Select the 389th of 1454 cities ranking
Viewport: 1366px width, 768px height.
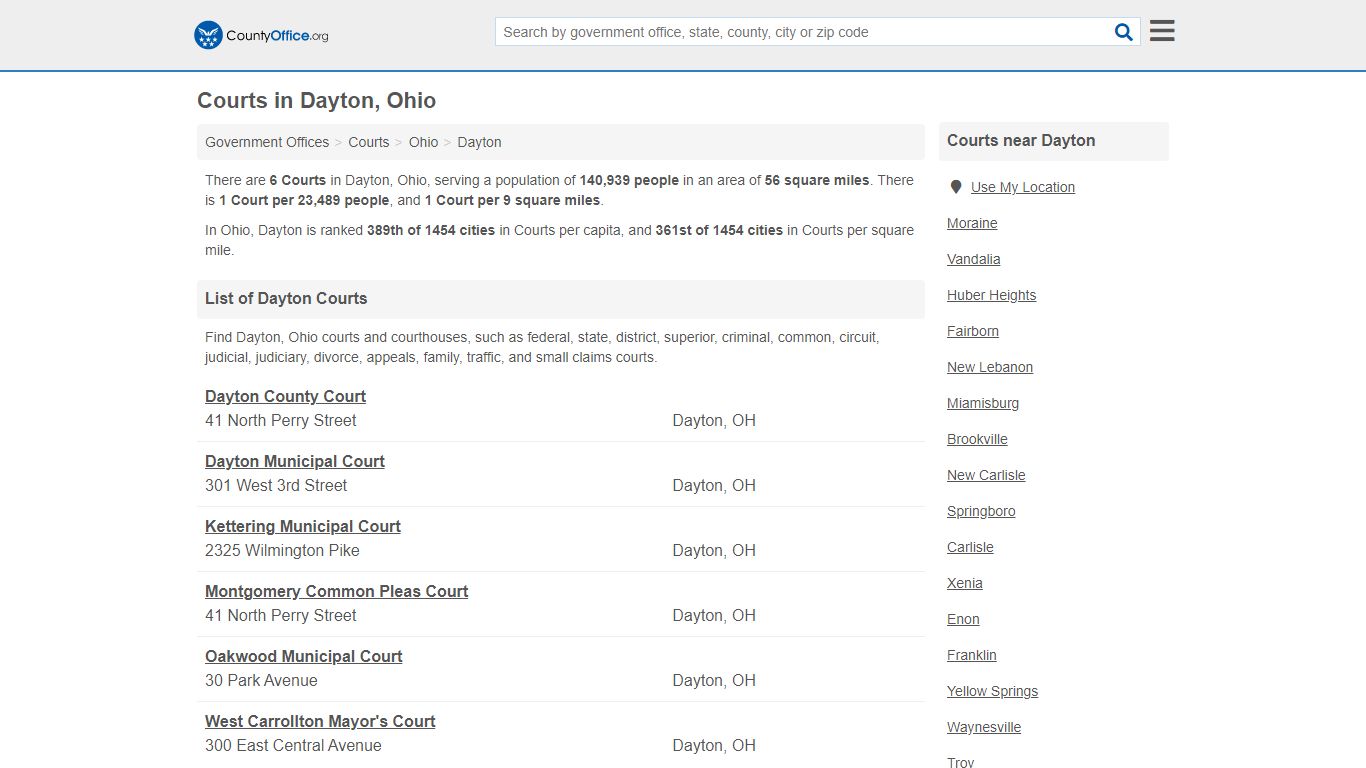pos(431,230)
